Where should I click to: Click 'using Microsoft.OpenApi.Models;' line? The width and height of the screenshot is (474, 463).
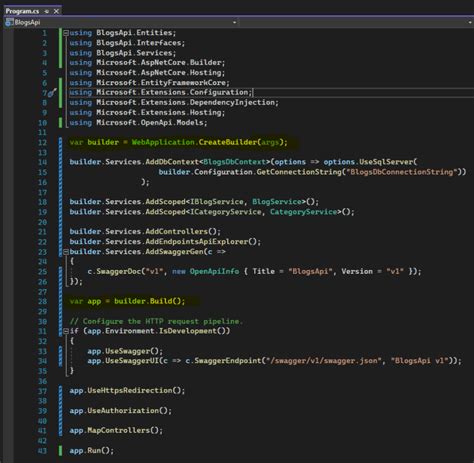(x=138, y=122)
